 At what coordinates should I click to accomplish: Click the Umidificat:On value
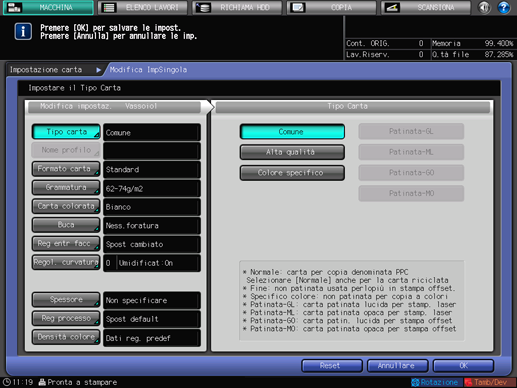coord(158,263)
